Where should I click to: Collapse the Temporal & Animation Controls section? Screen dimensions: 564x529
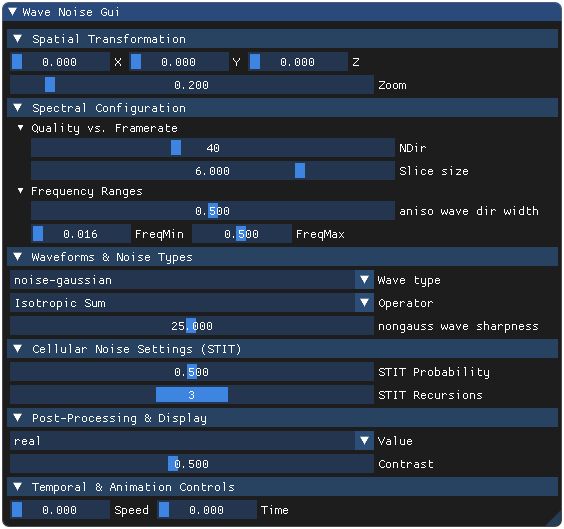point(282,487)
